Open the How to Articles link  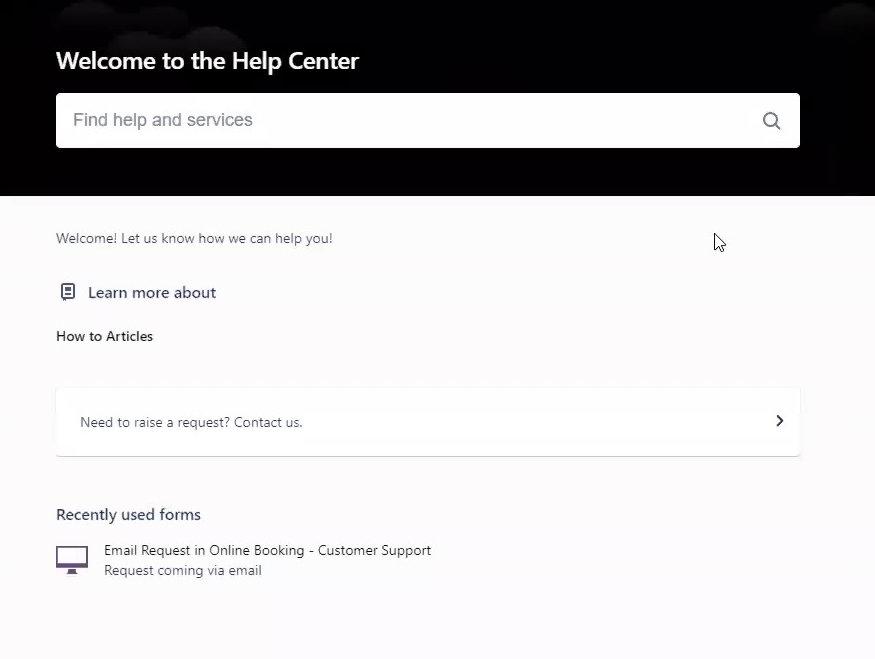pos(104,336)
